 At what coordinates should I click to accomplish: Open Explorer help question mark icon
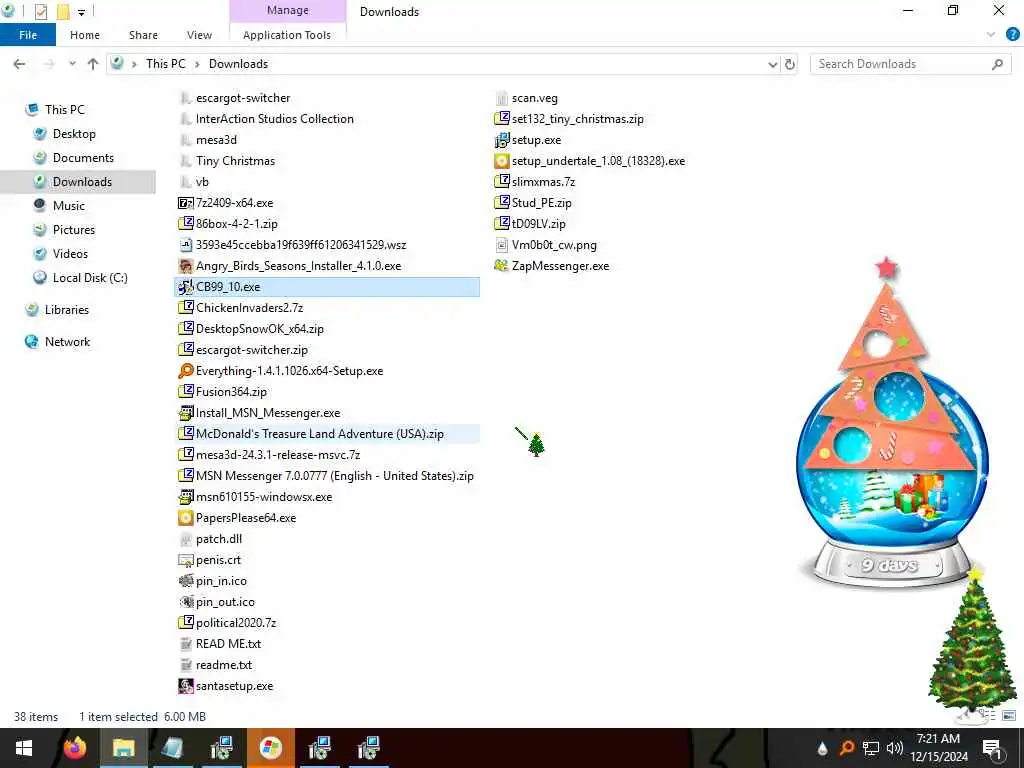coord(1012,35)
